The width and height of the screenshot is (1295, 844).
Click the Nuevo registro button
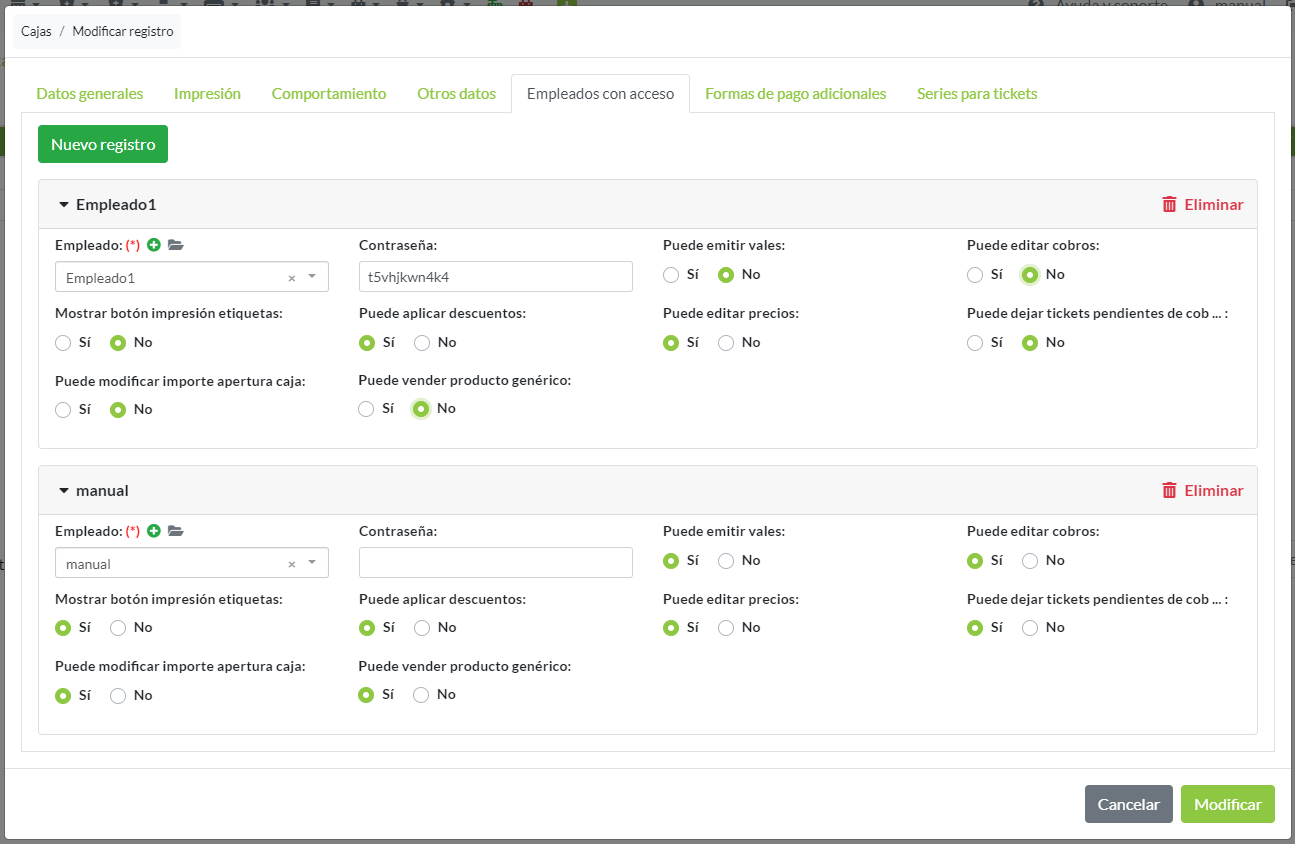click(x=103, y=144)
